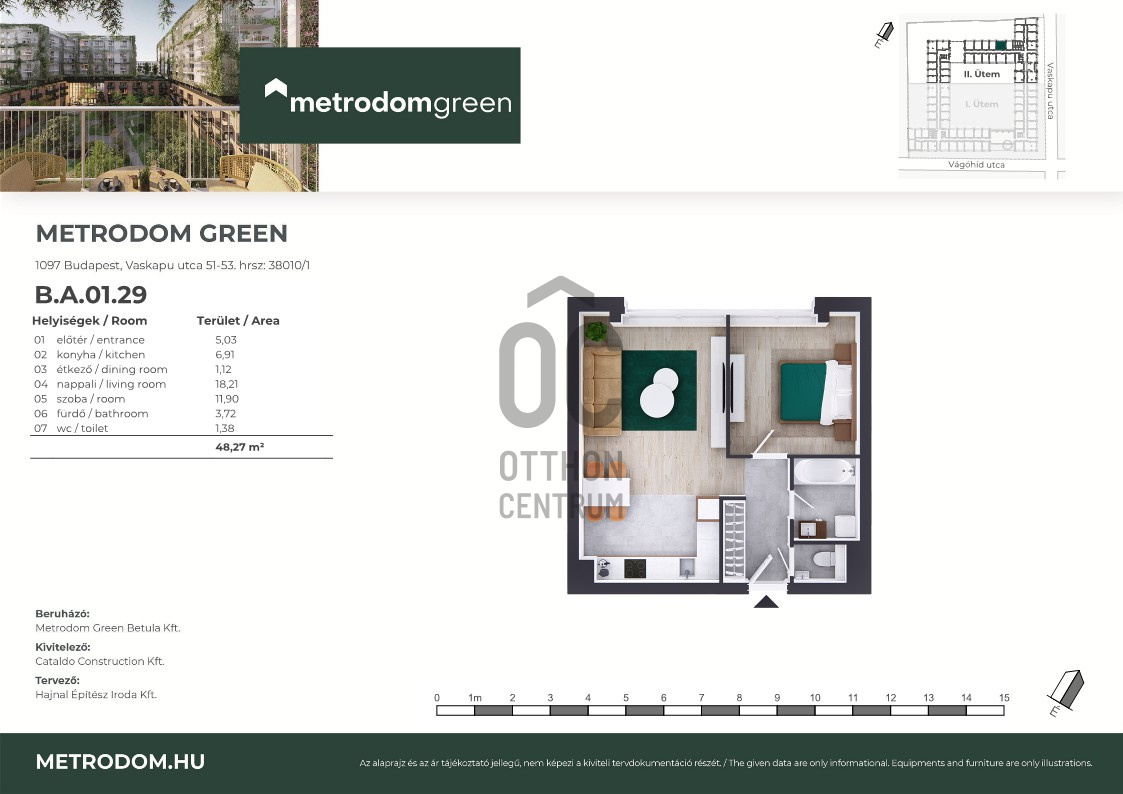Click the north arrow beside site map
This screenshot has width=1123, height=794.
[884, 35]
